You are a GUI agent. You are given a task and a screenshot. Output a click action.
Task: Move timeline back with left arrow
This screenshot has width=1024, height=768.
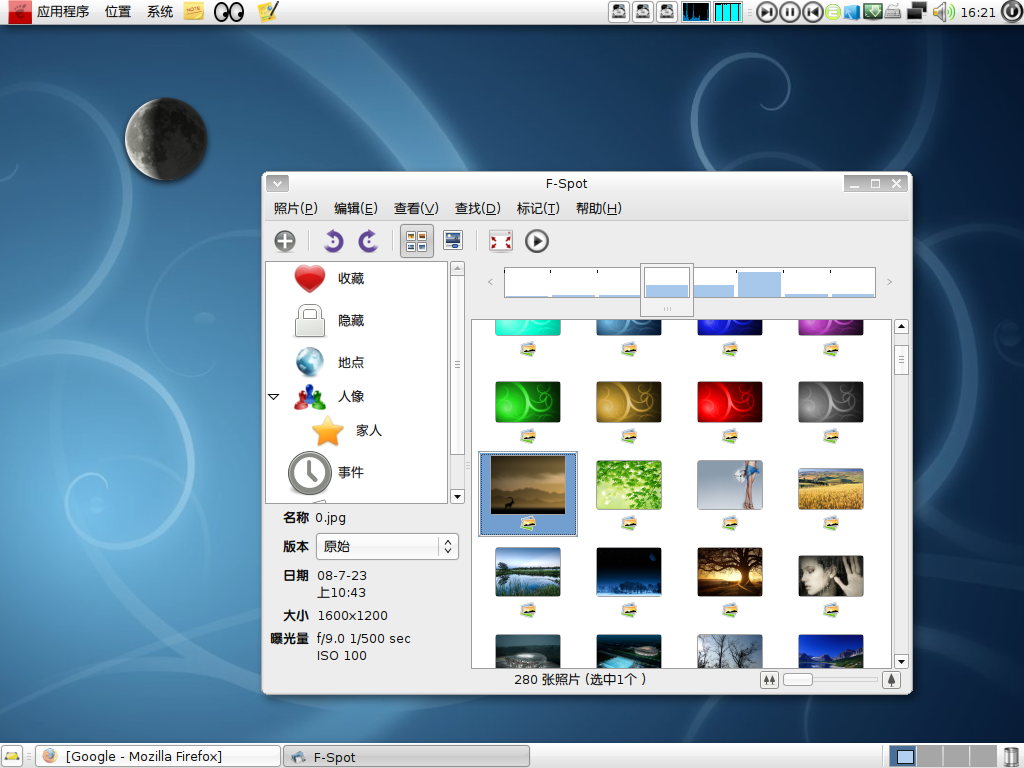(x=490, y=282)
